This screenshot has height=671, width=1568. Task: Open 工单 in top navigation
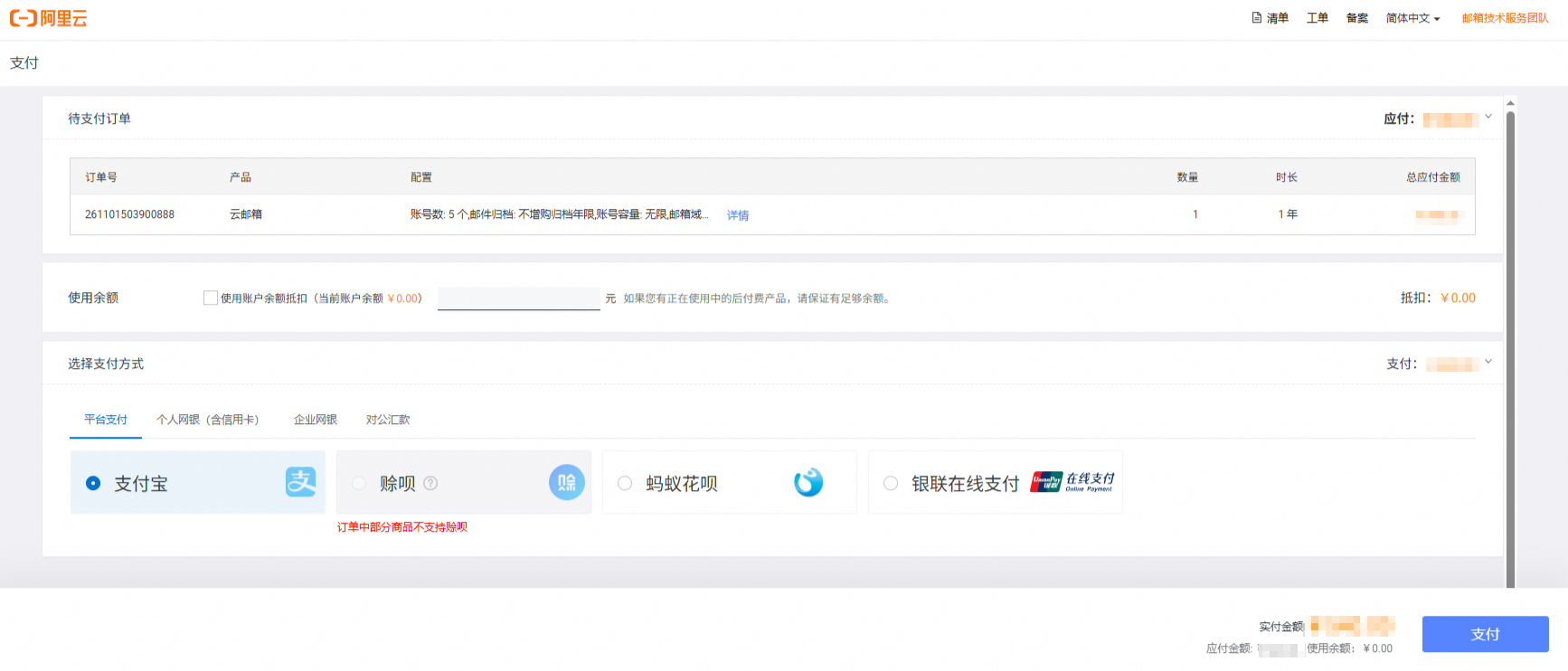[x=1318, y=18]
